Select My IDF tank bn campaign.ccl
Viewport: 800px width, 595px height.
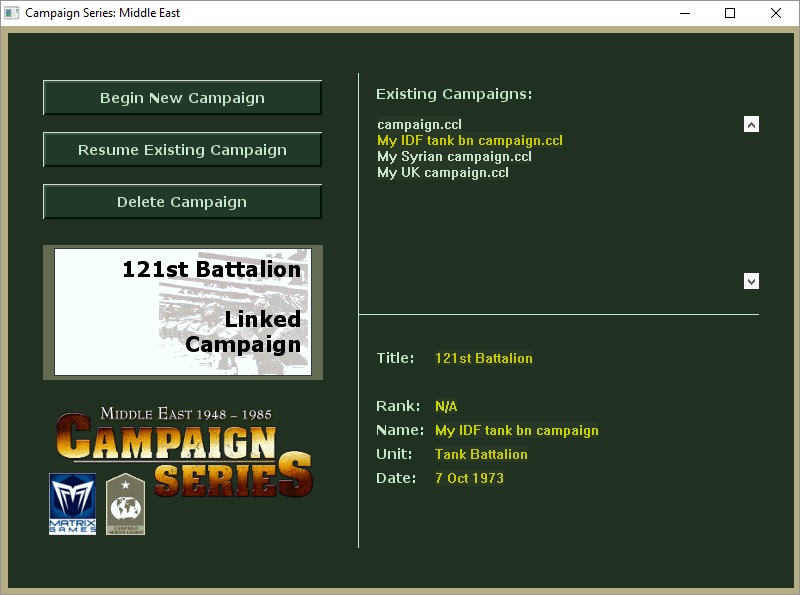tap(470, 140)
